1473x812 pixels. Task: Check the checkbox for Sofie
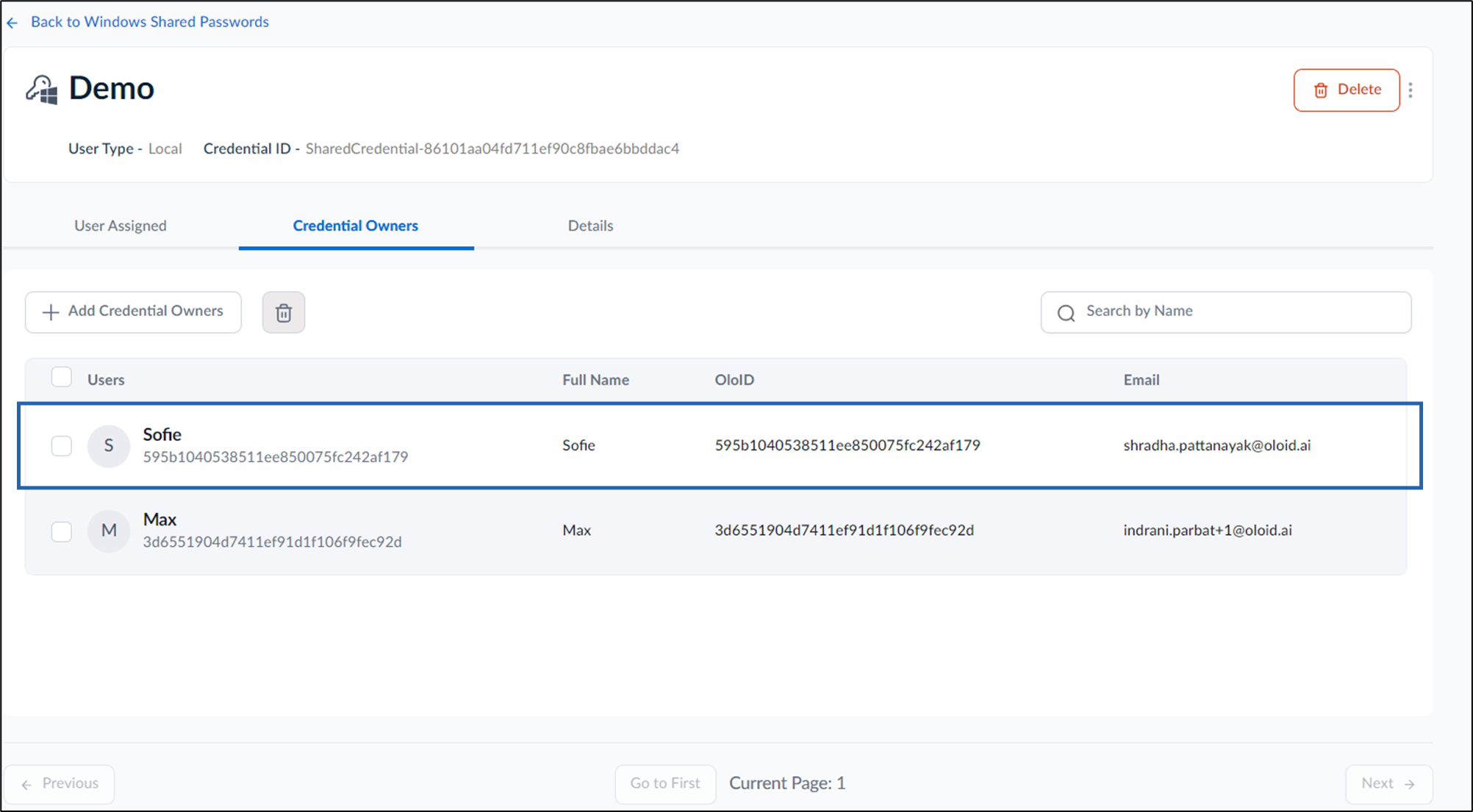62,445
